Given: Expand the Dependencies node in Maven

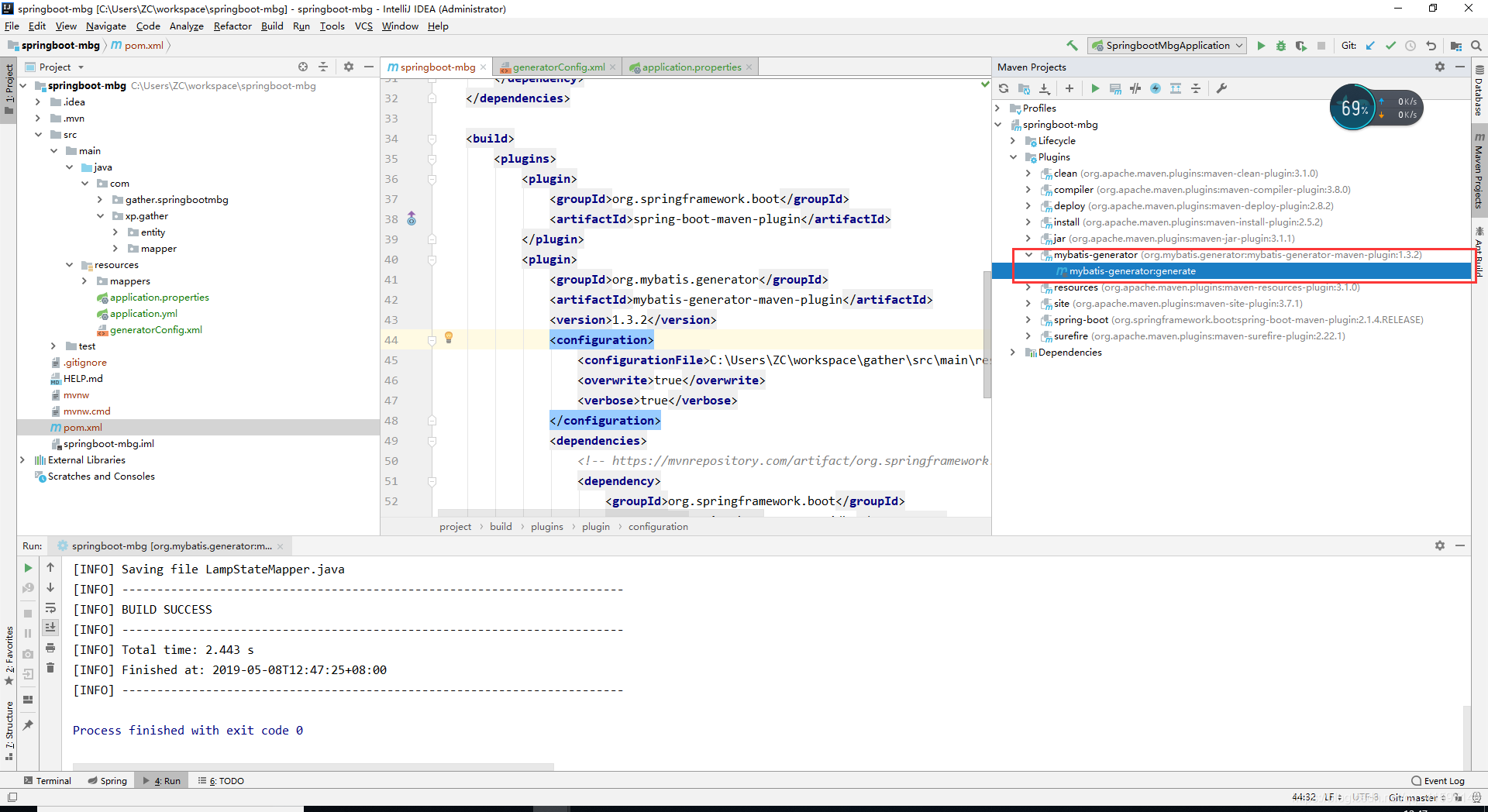Looking at the screenshot, I should (1013, 353).
